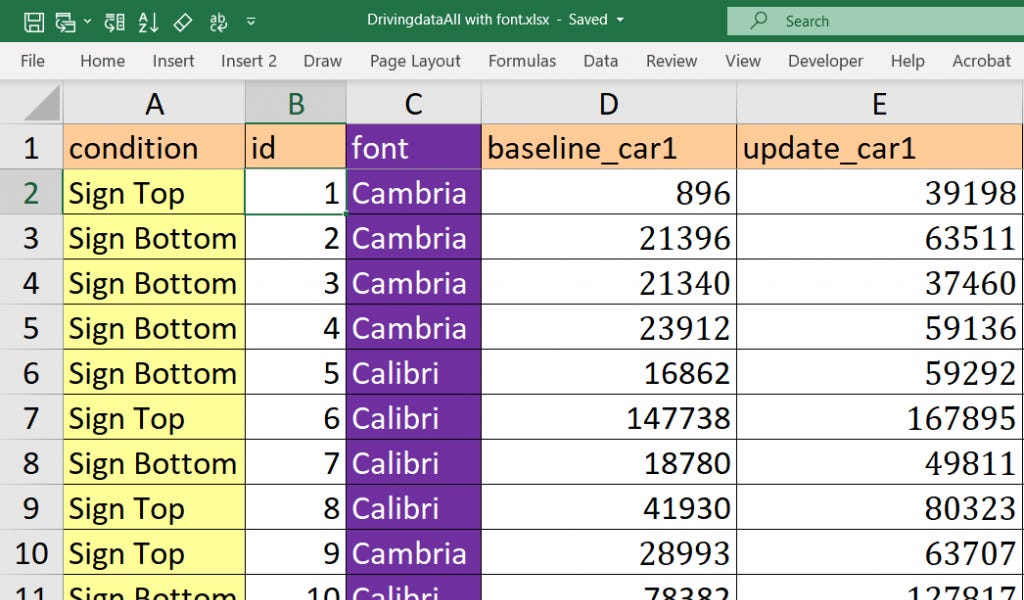This screenshot has width=1024, height=600.
Task: Click the 'Cambria' cell in row 10
Action: [413, 553]
